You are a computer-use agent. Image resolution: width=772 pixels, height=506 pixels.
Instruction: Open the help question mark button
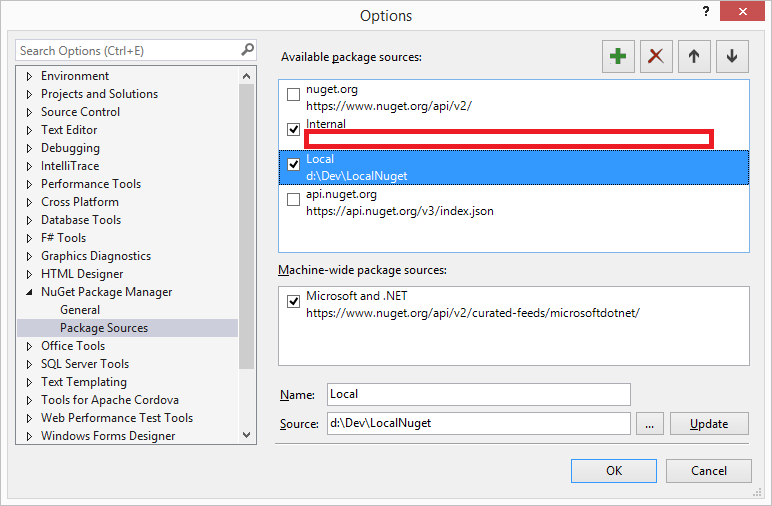(x=706, y=11)
